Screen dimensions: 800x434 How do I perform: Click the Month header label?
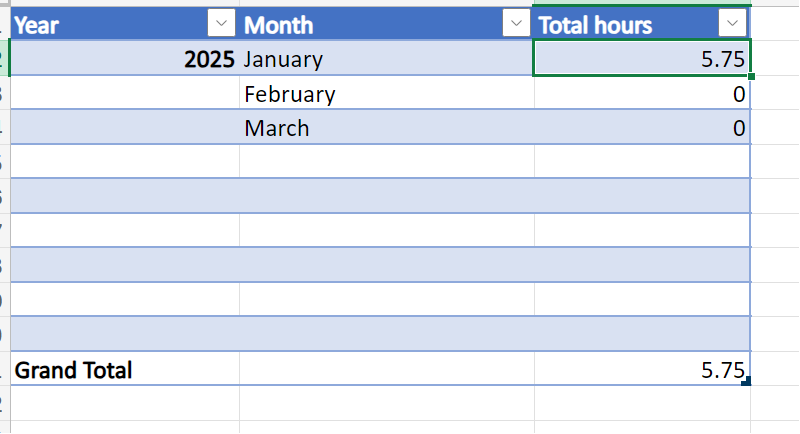(x=279, y=25)
